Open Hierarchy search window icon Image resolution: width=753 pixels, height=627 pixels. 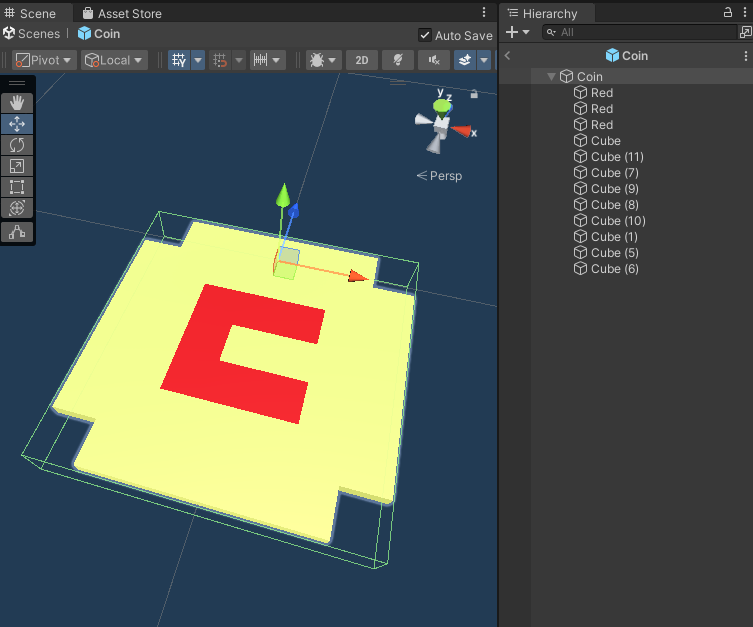pyautogui.click(x=746, y=32)
